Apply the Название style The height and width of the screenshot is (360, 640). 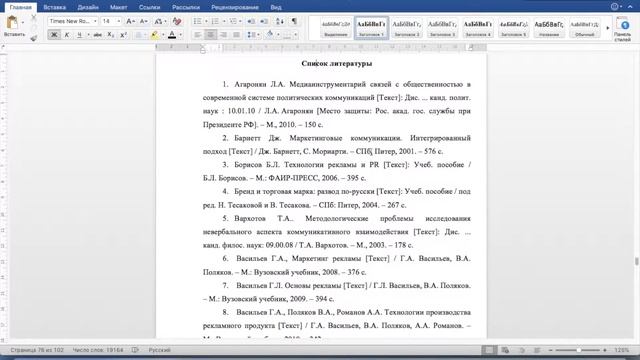549,28
